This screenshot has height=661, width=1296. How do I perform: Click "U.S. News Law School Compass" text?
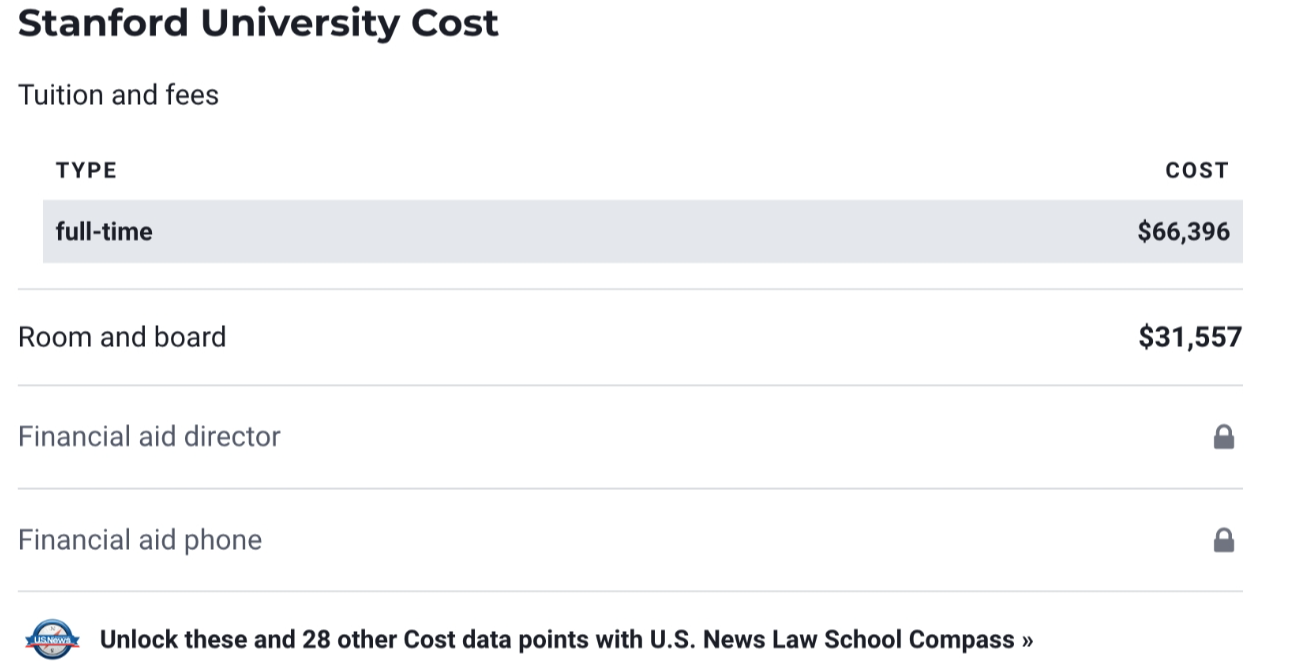click(832, 640)
